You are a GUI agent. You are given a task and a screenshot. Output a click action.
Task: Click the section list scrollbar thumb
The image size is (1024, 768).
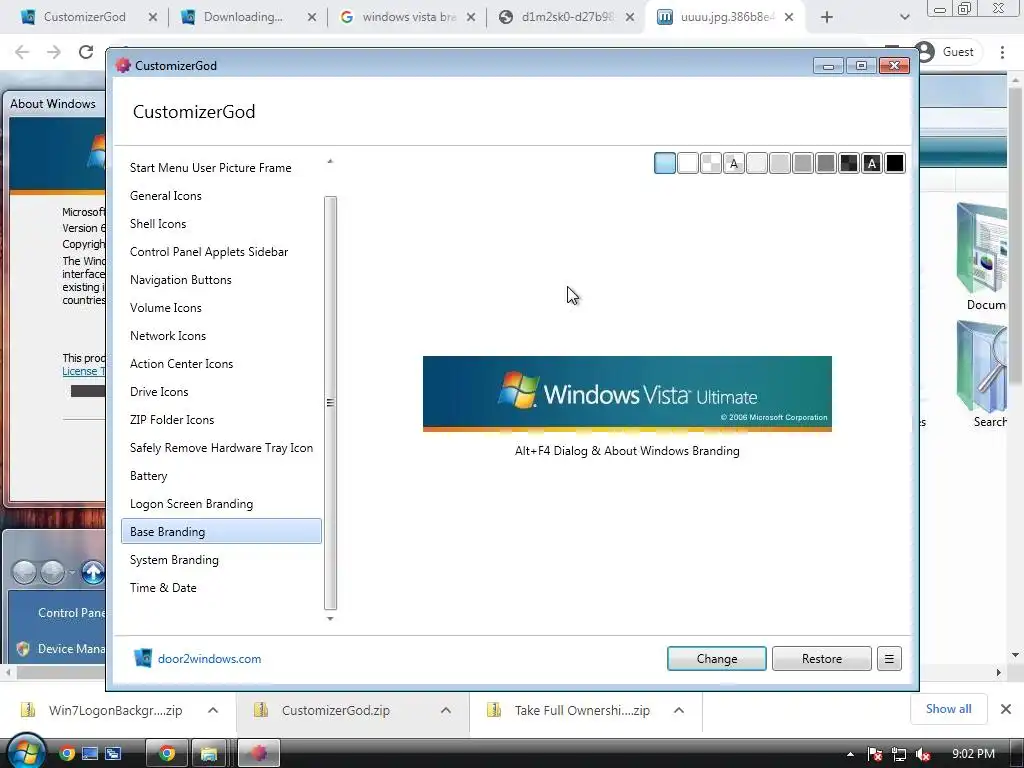tap(330, 403)
